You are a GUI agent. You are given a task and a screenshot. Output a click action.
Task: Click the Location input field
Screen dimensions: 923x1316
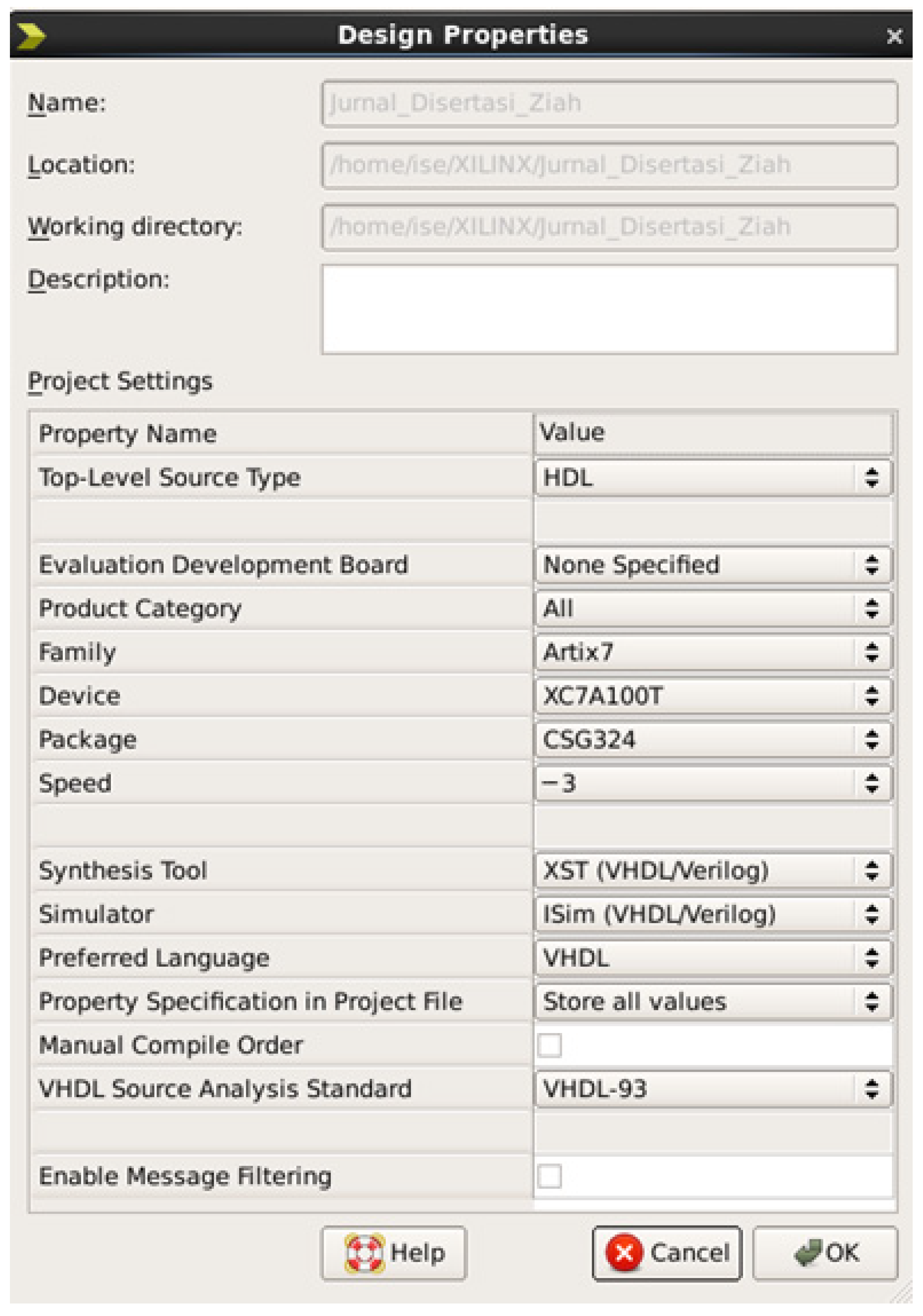[x=609, y=166]
